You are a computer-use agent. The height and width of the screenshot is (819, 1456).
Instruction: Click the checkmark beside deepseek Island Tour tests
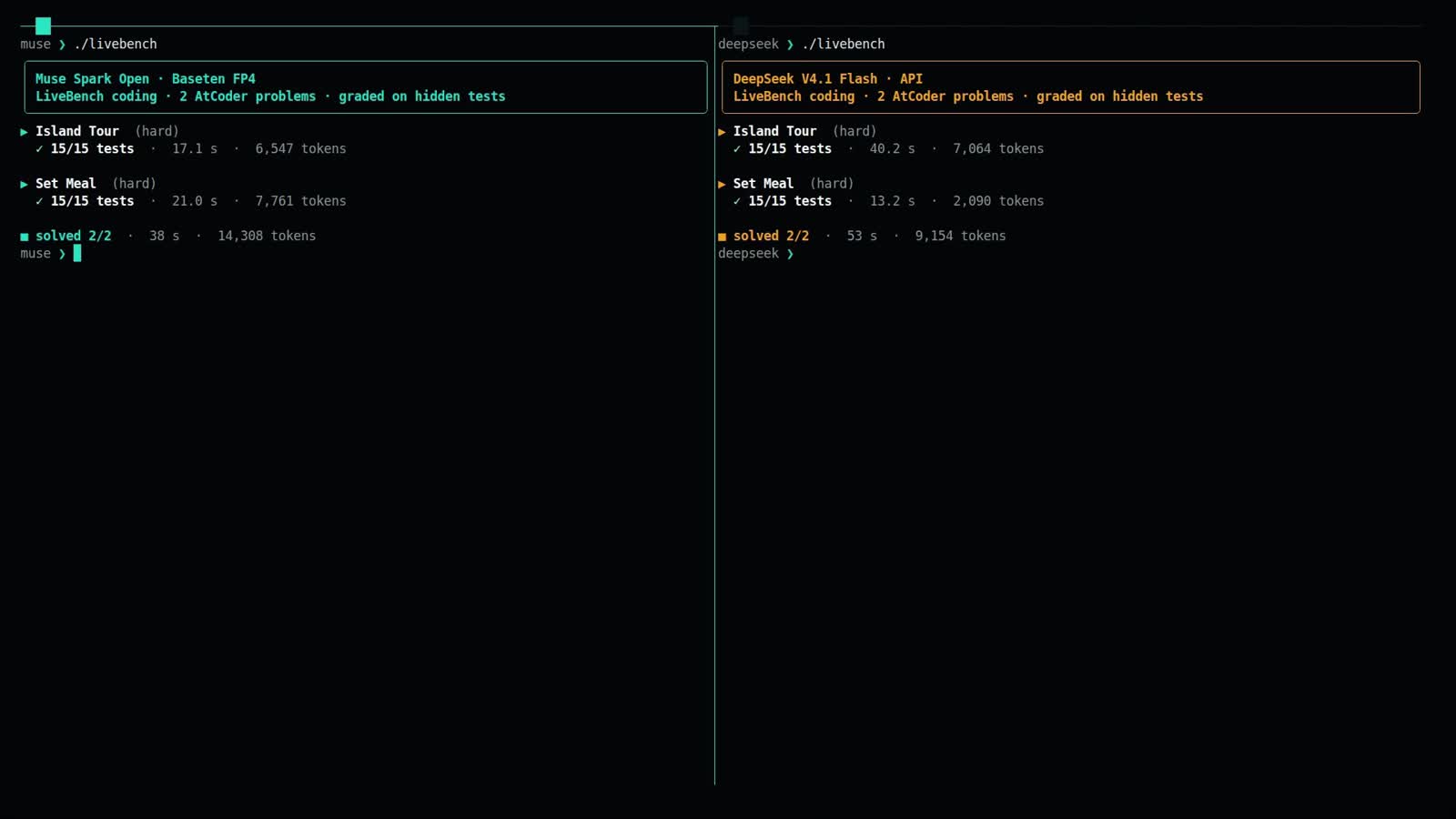[x=737, y=149]
